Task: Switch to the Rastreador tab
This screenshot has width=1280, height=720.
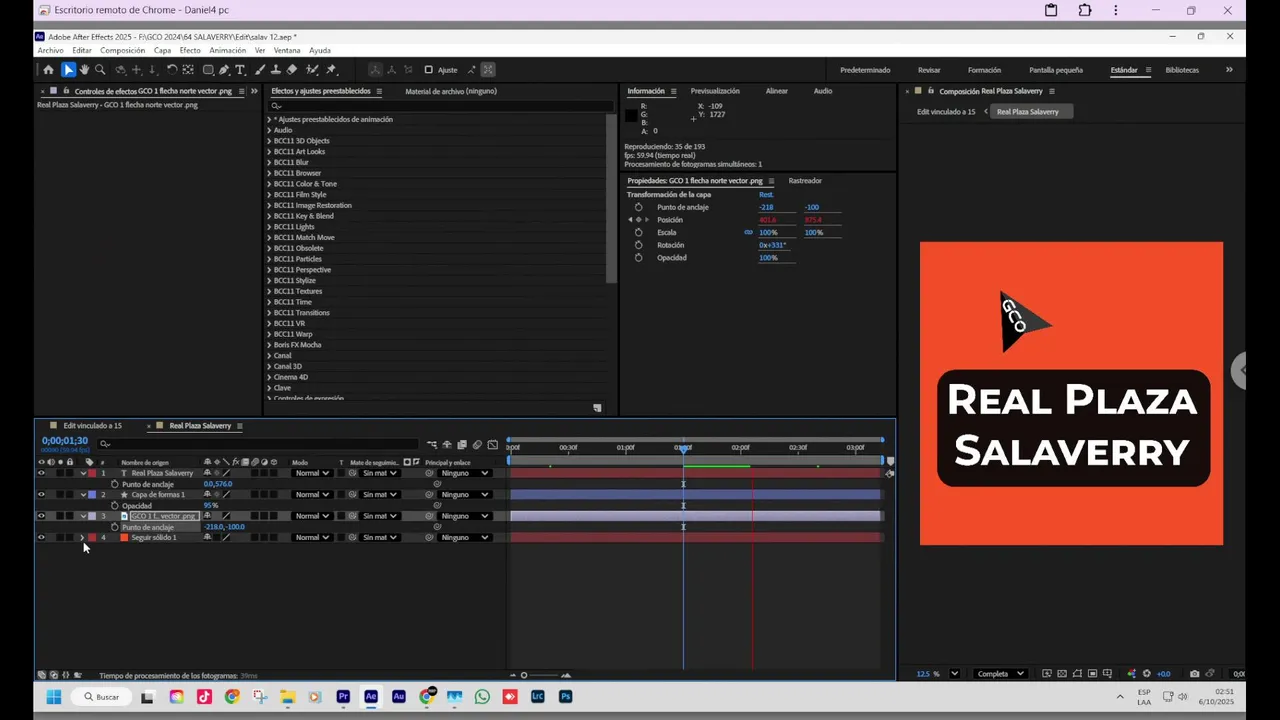Action: pos(805,181)
